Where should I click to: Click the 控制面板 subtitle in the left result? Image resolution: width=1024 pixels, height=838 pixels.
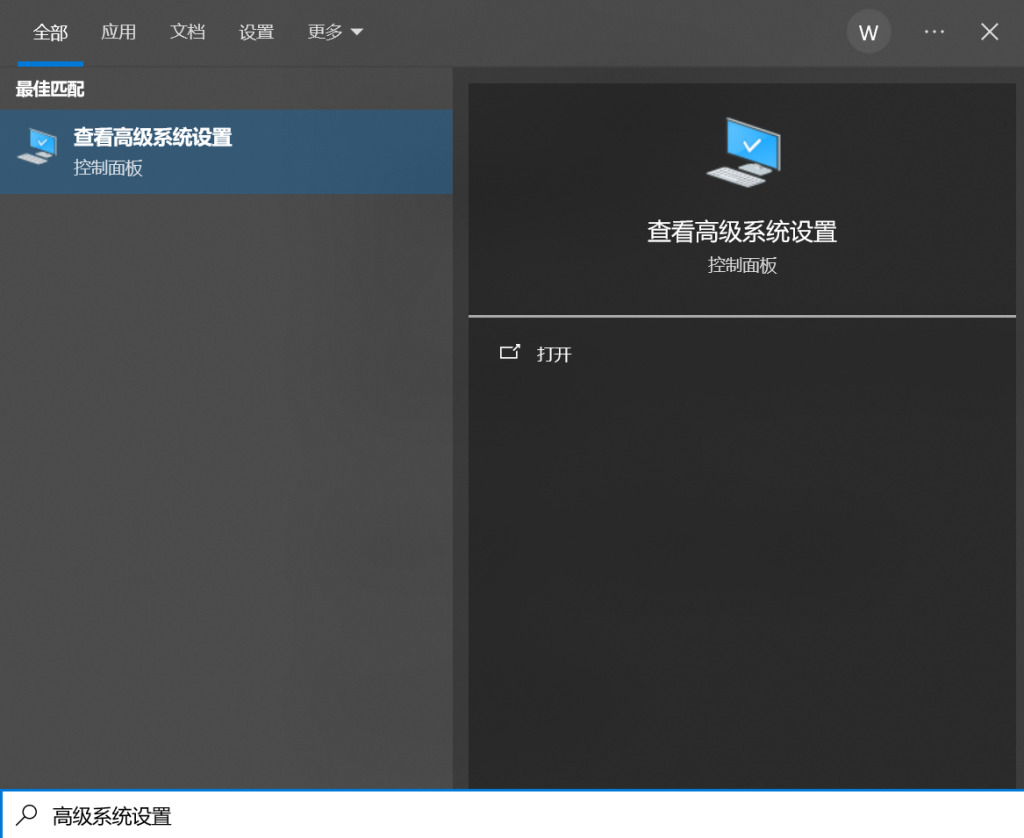[108, 168]
